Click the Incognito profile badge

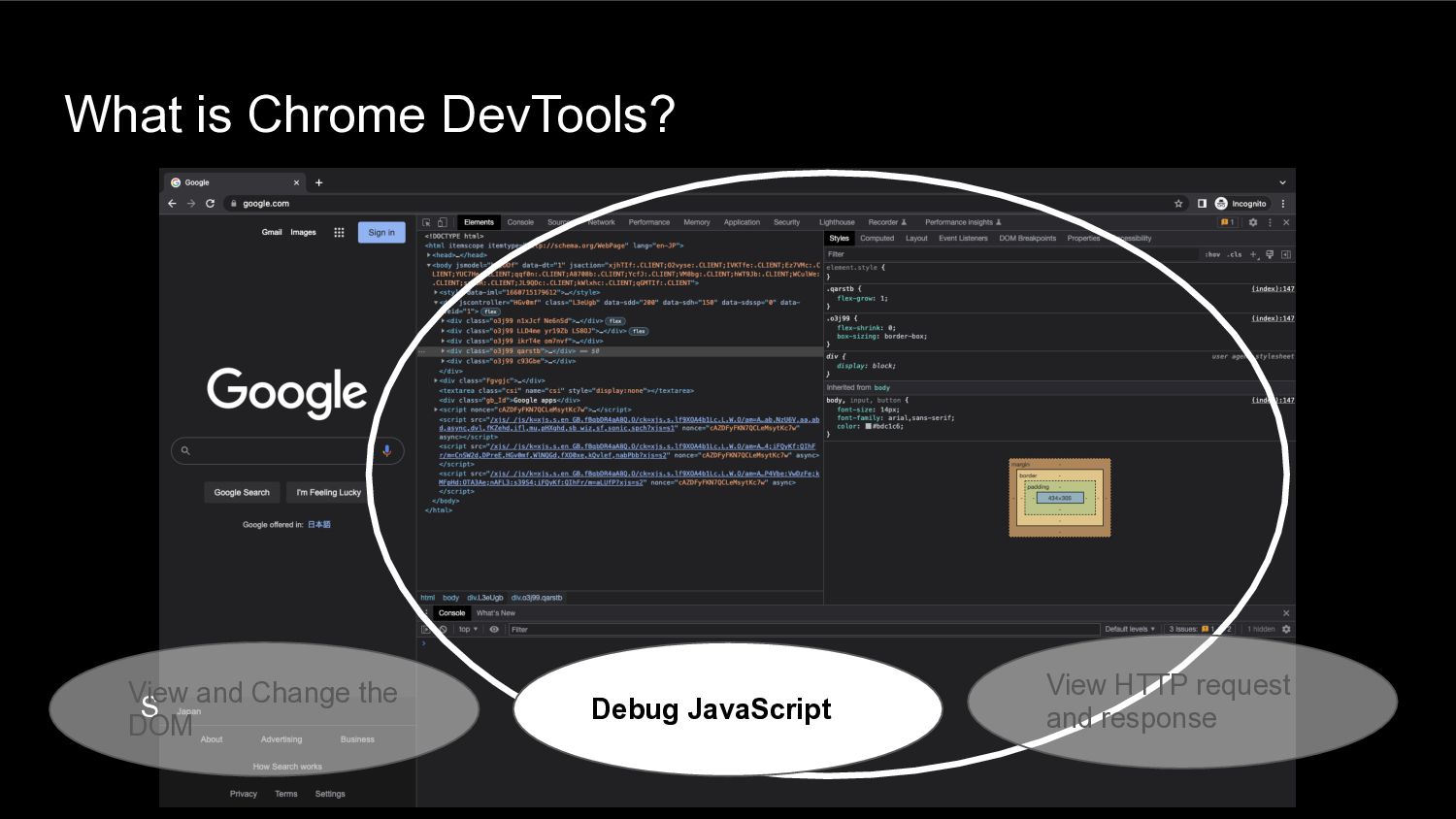point(1241,204)
